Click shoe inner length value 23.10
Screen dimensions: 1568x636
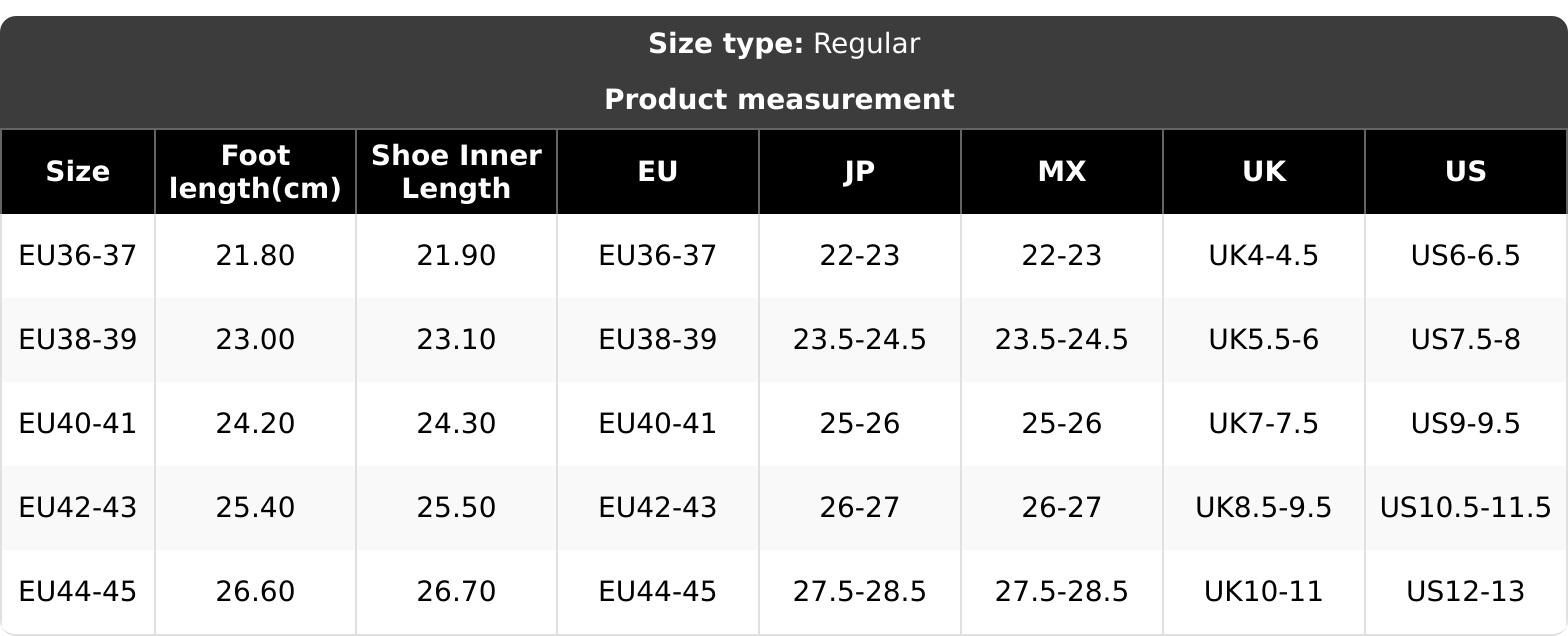coord(456,340)
